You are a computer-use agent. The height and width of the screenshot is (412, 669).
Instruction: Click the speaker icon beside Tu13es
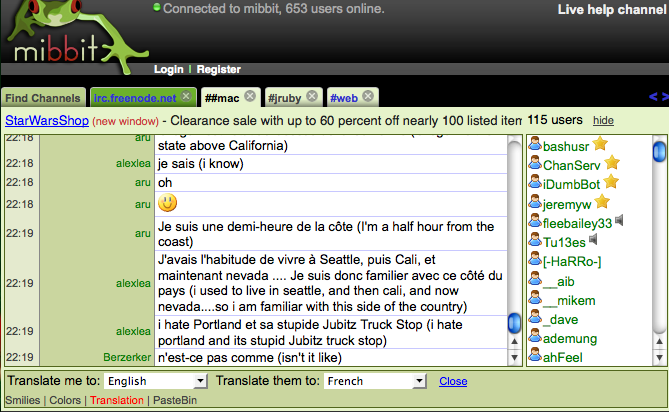[x=593, y=239]
